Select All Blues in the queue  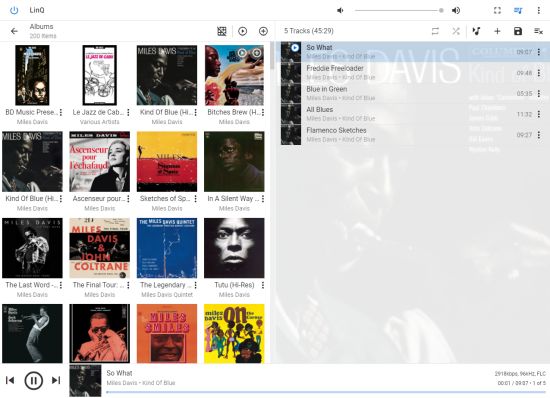click(414, 114)
